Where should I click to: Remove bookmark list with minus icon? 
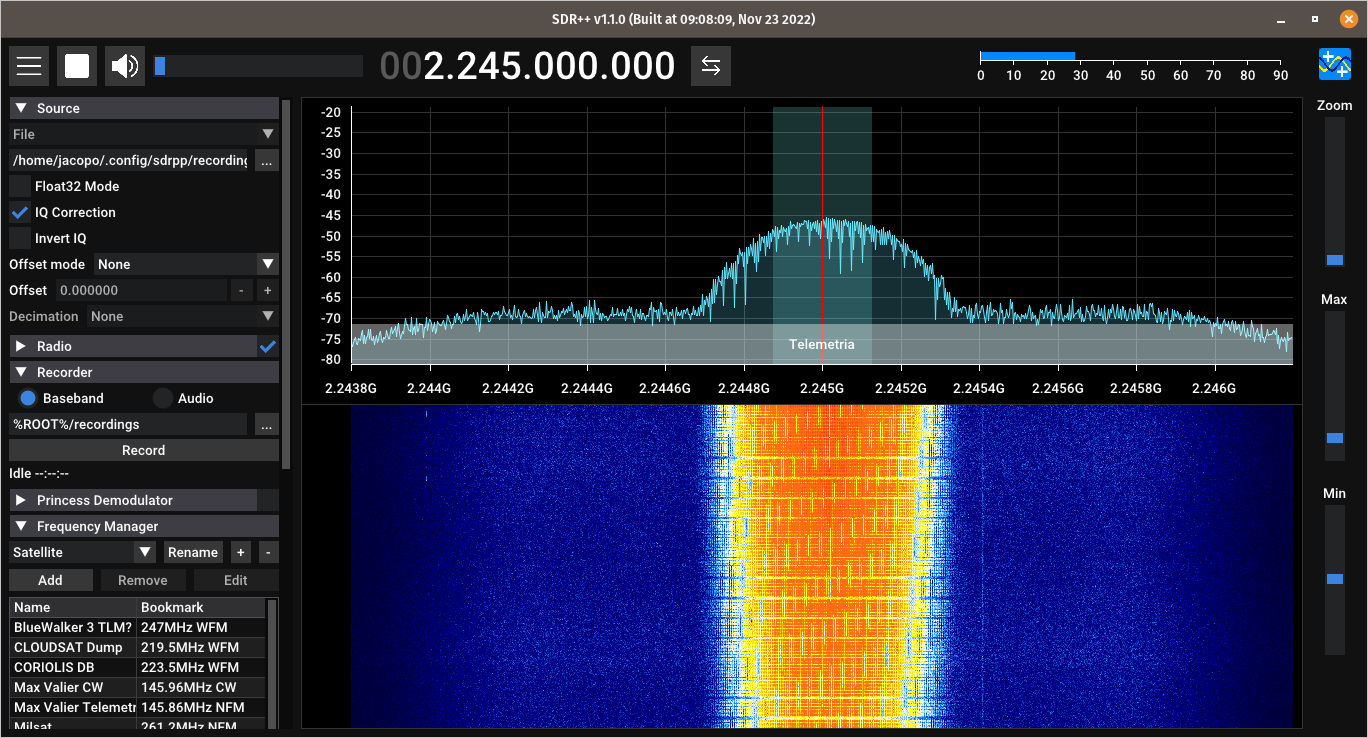(268, 552)
